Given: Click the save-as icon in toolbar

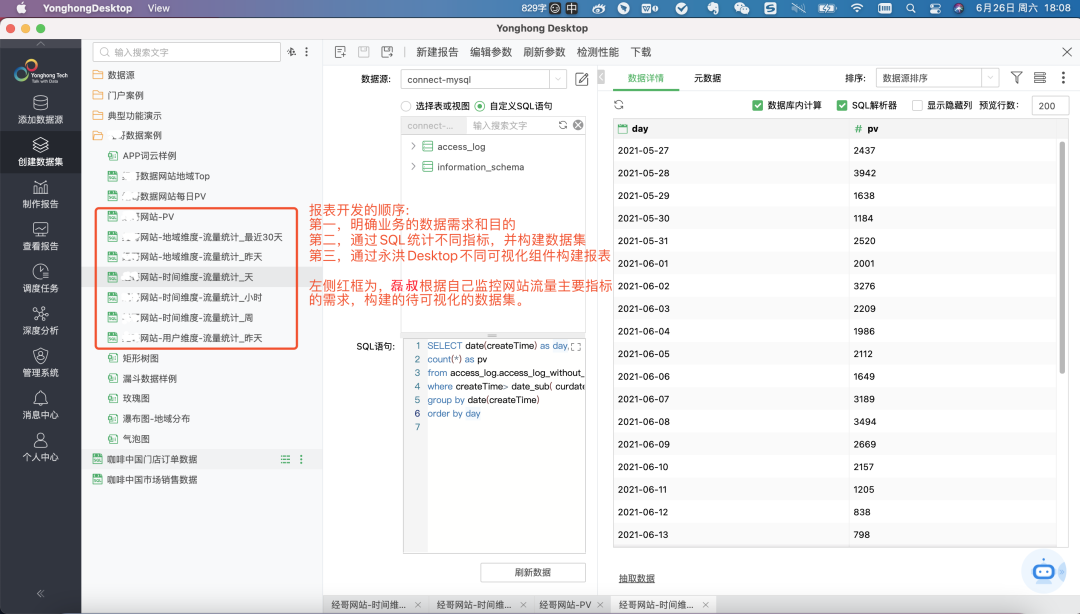Looking at the screenshot, I should 387,52.
